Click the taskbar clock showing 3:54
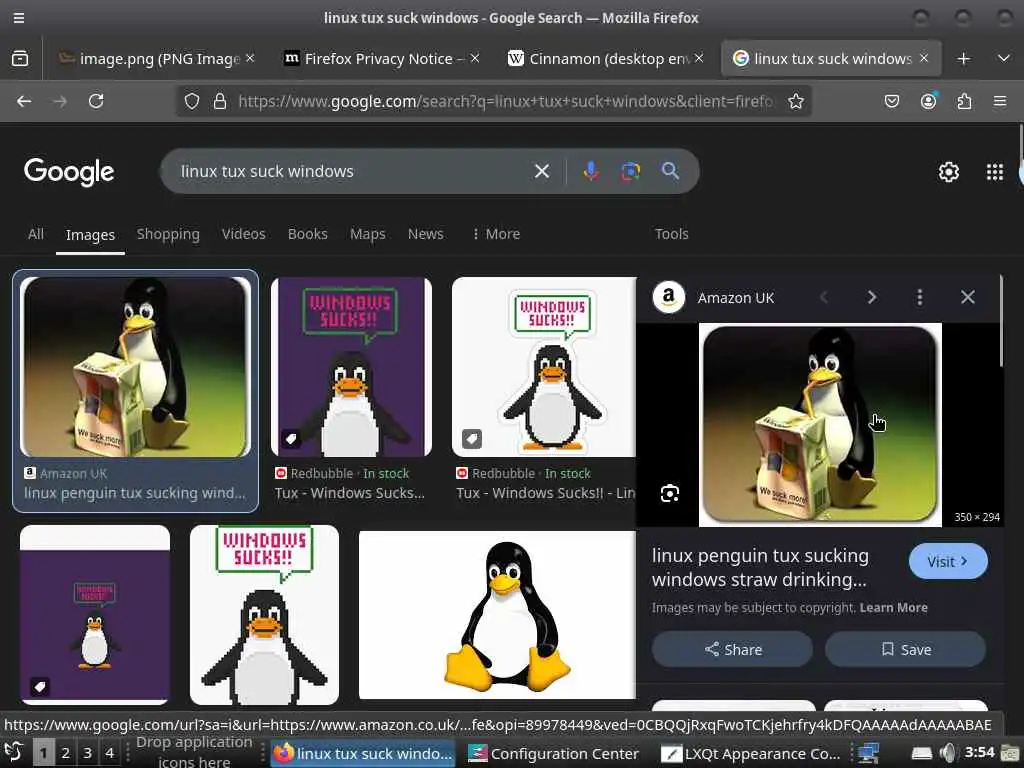Image resolution: width=1024 pixels, height=768 pixels. click(x=979, y=752)
